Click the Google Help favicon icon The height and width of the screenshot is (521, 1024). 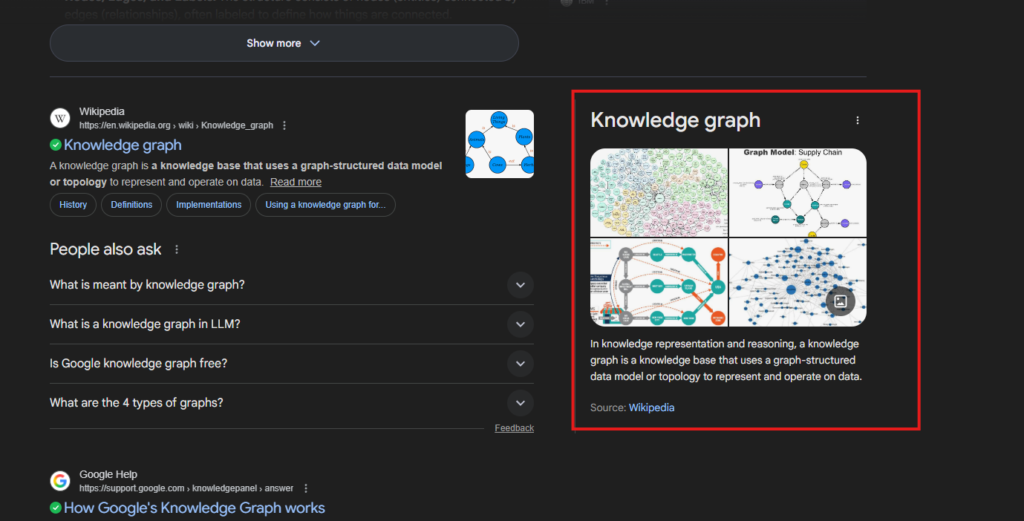coord(60,481)
